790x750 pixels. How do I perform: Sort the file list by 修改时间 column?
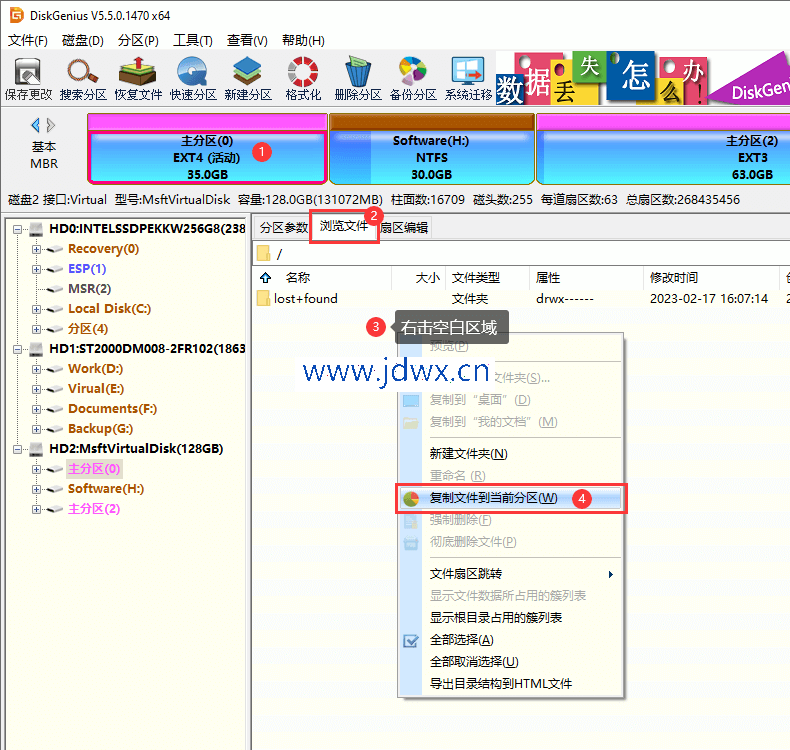click(711, 278)
